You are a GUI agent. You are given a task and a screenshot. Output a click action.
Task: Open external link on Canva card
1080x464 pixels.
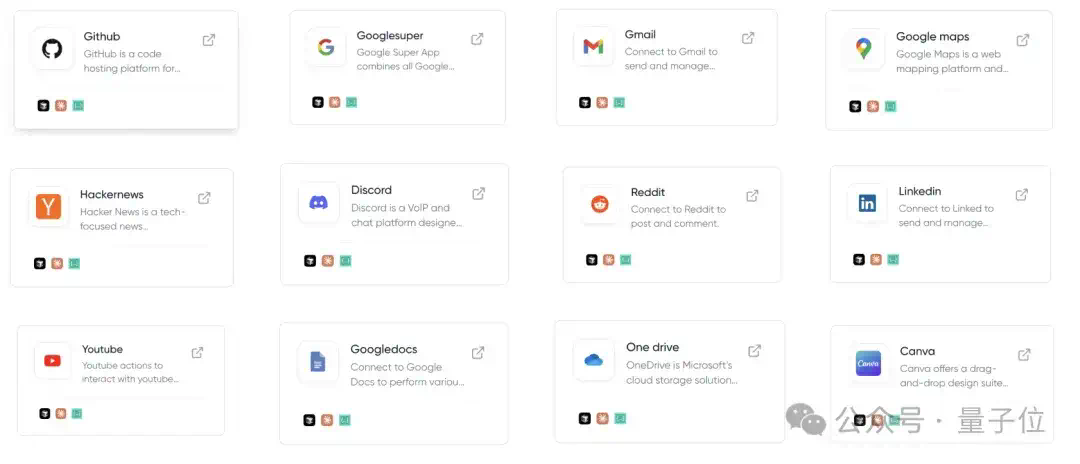1024,355
